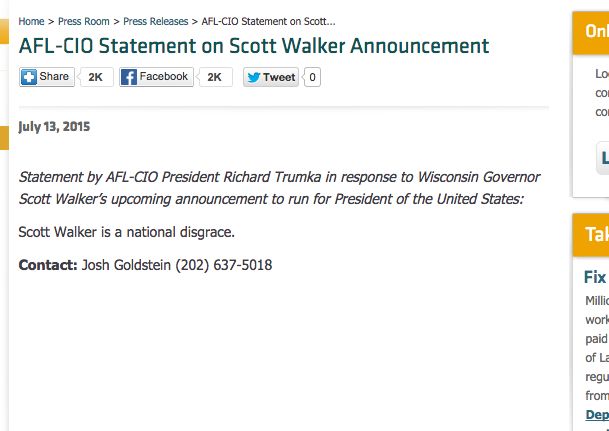Open the Share count bubble showing 2K
Viewport: 609px width, 431px height.
[95, 77]
